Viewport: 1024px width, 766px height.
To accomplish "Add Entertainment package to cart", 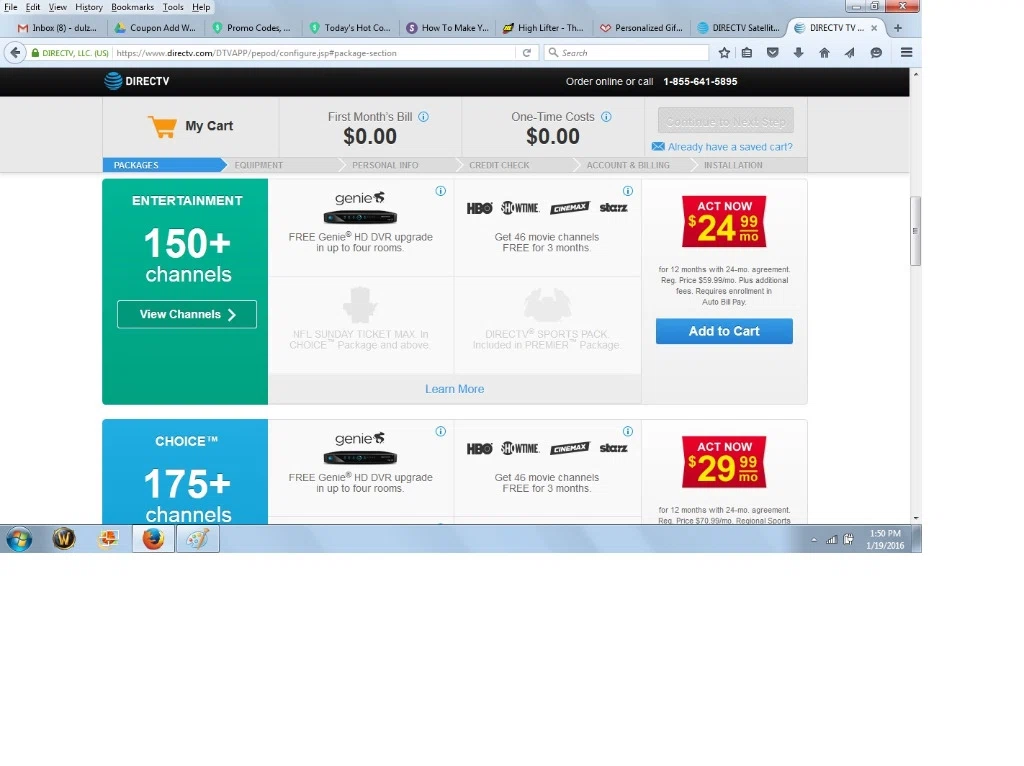I will (x=724, y=331).
